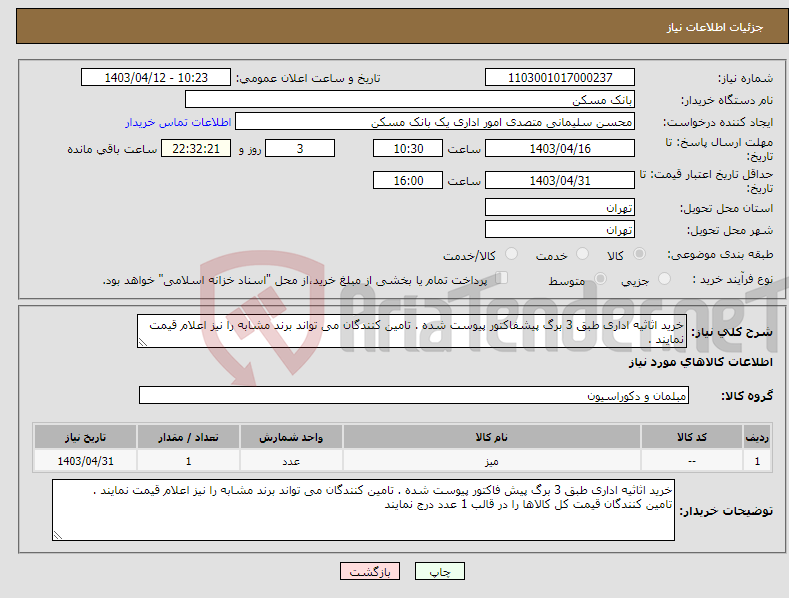
Task: Click the شماره نیاز field 1103001017000237
Action: click(560, 78)
